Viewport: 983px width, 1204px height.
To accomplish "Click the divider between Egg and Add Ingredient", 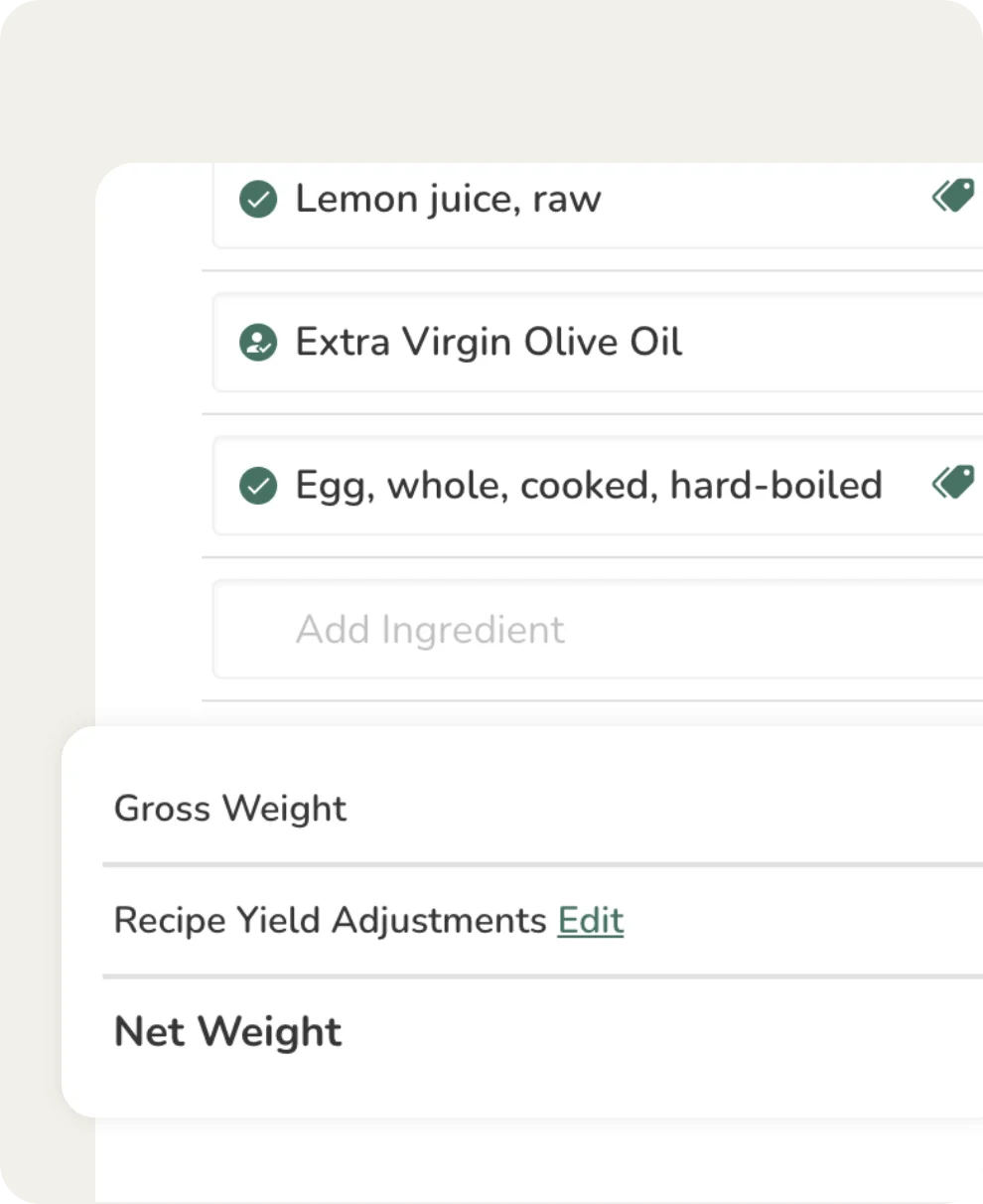I will click(x=592, y=557).
